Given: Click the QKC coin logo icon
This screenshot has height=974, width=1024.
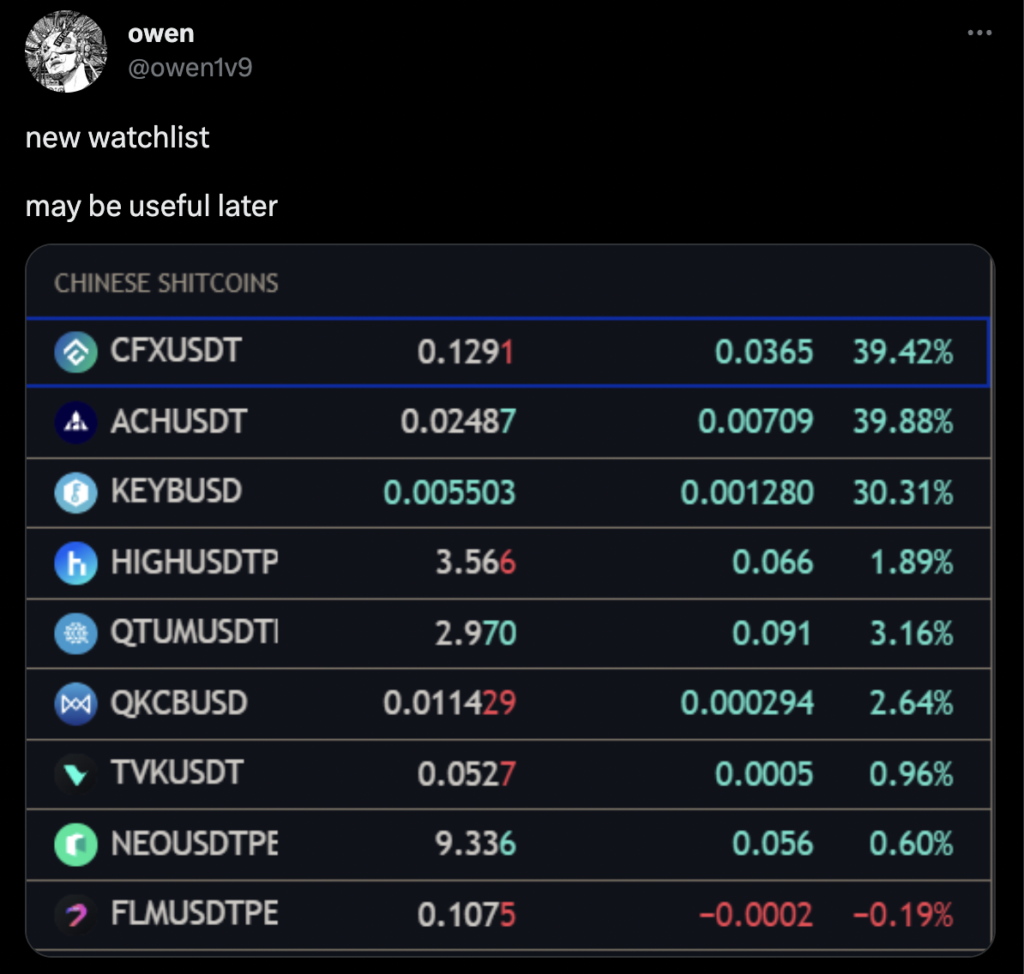Looking at the screenshot, I should 76,704.
